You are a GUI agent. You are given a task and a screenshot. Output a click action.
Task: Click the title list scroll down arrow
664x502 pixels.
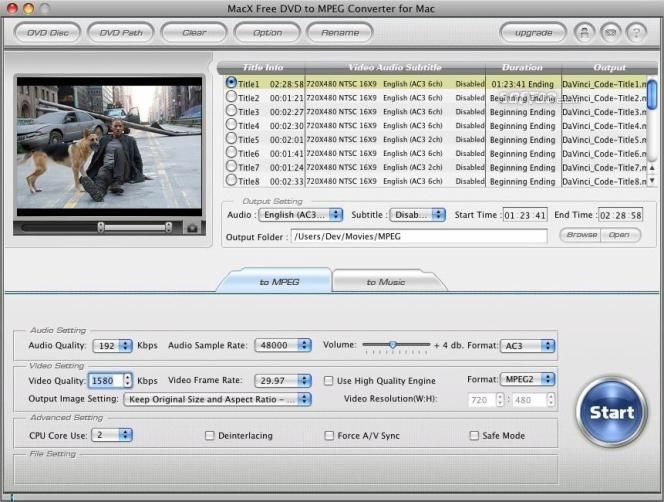(653, 180)
